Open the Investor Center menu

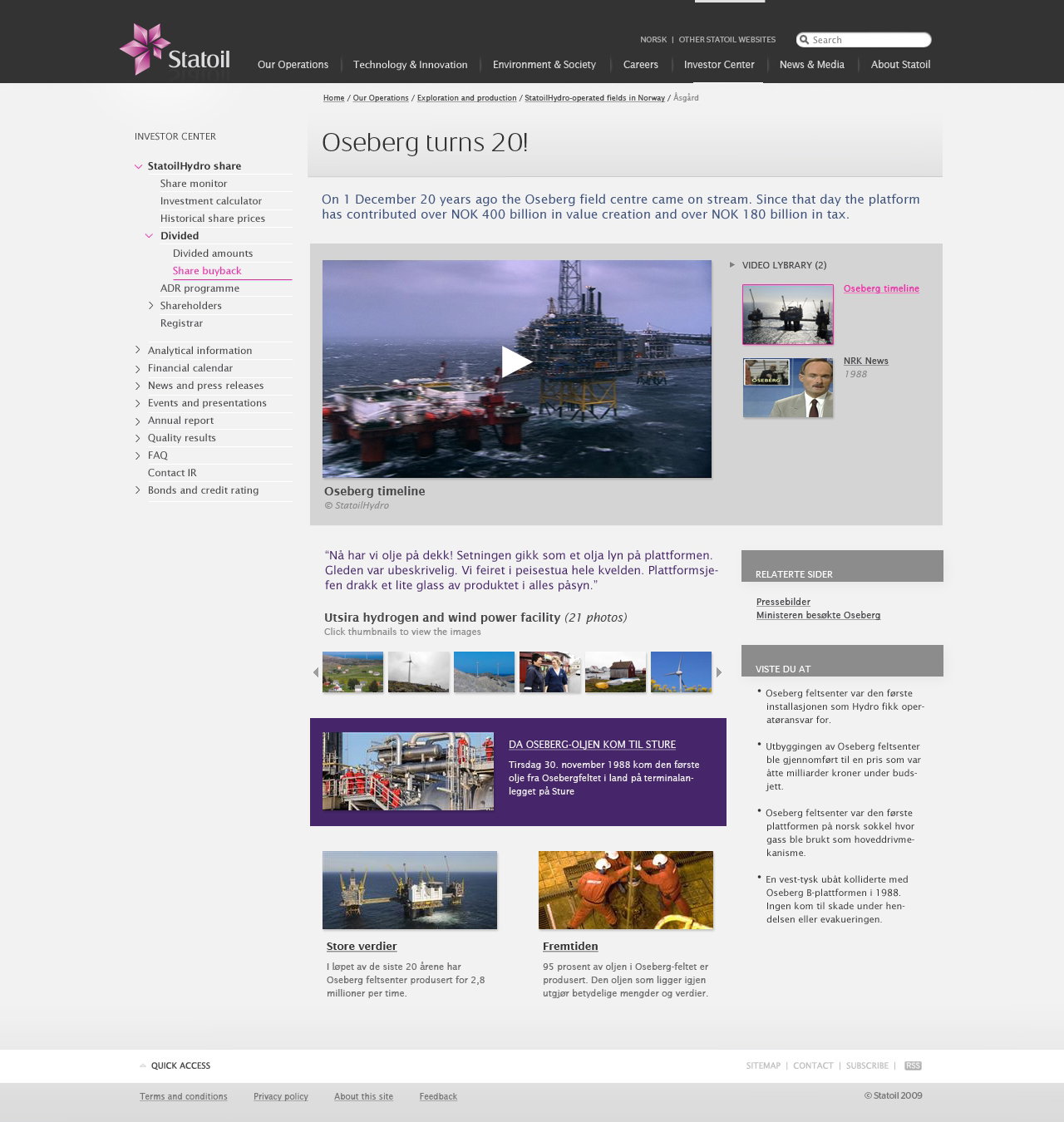tap(719, 65)
